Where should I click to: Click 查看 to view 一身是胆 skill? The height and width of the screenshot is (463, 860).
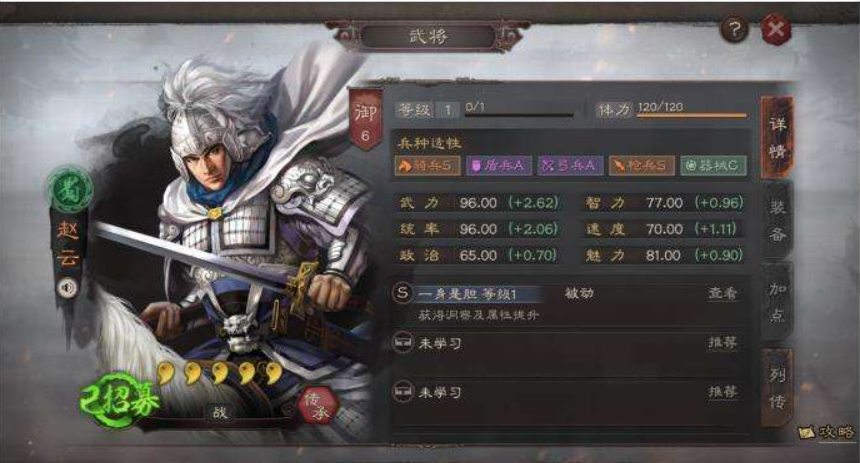722,293
